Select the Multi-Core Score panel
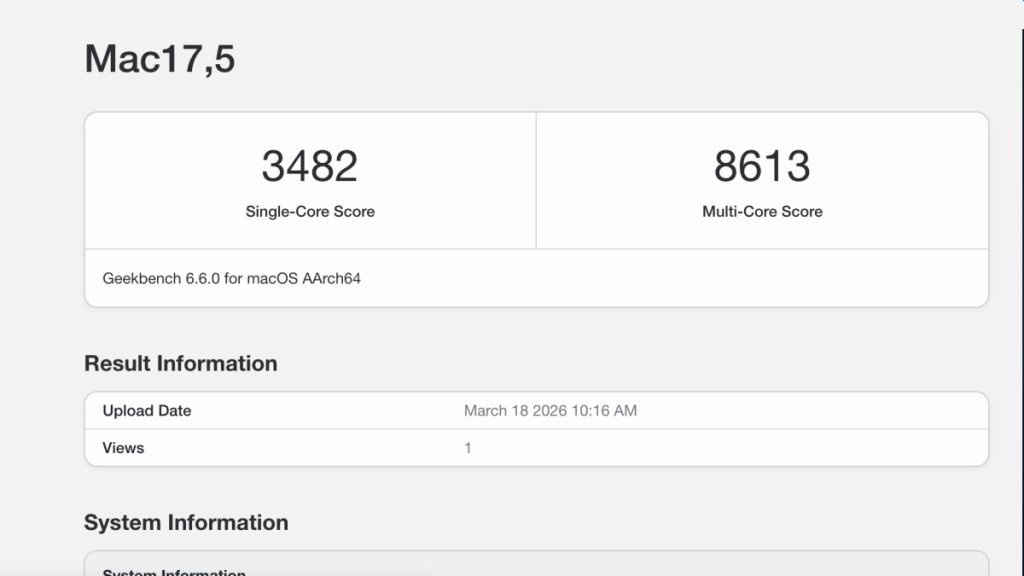Image resolution: width=1024 pixels, height=576 pixels. click(x=762, y=178)
